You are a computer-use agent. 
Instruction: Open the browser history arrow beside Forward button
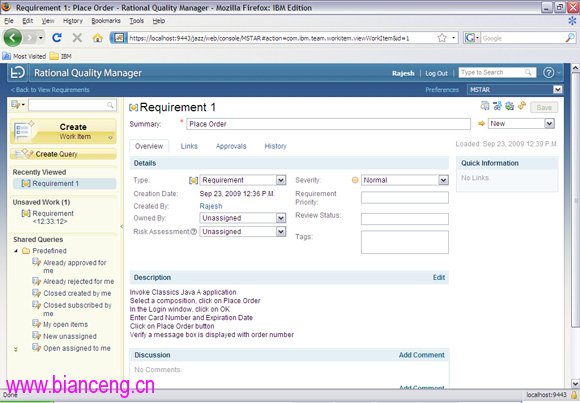coord(41,38)
